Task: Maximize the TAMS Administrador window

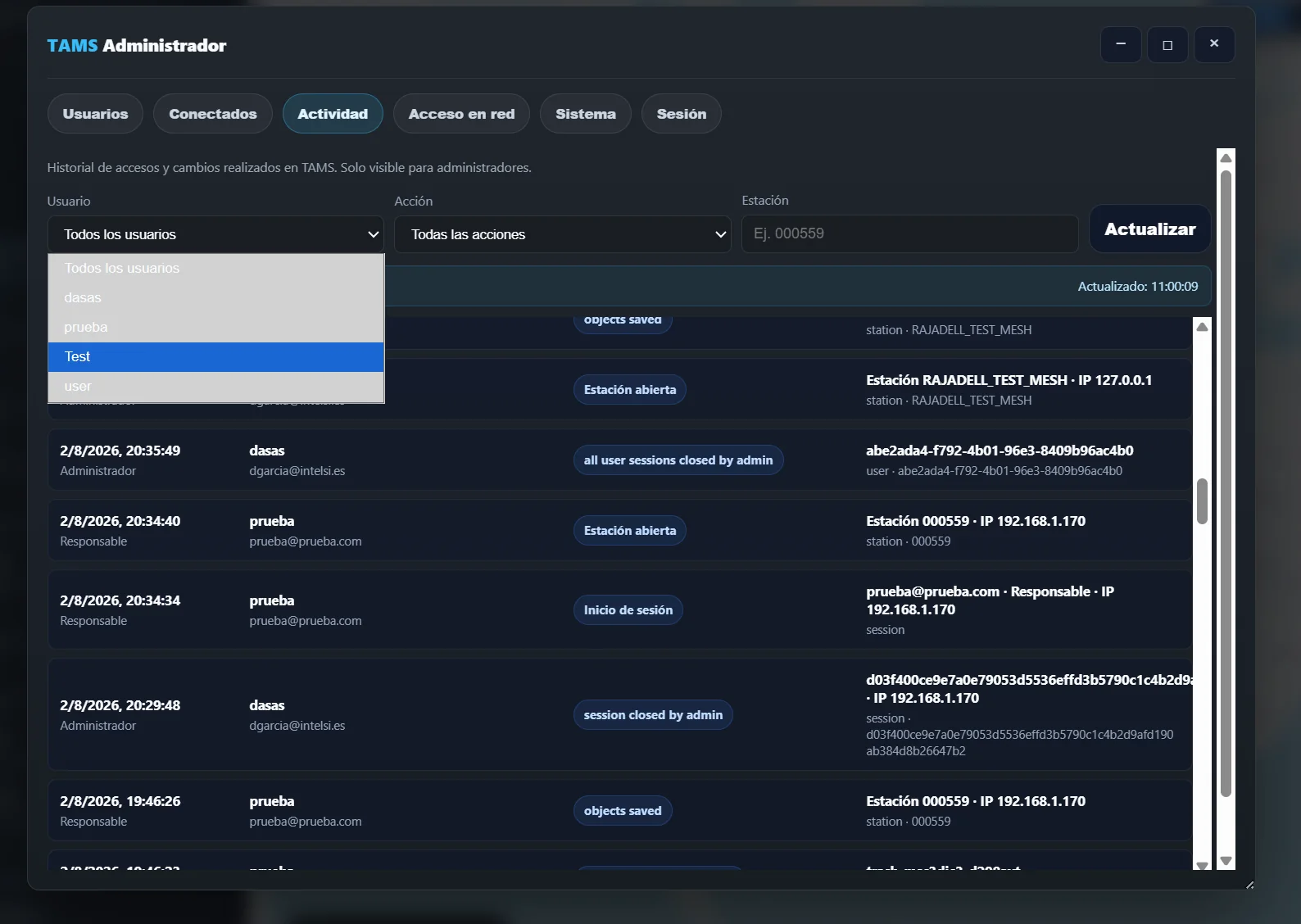Action: pyautogui.click(x=1167, y=44)
